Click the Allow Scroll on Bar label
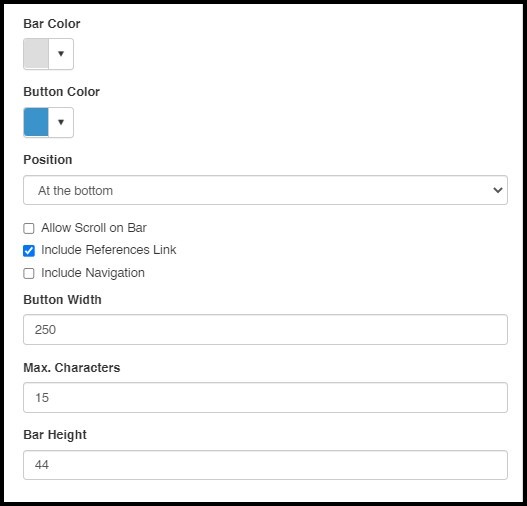The height and width of the screenshot is (506, 527). tap(94, 228)
